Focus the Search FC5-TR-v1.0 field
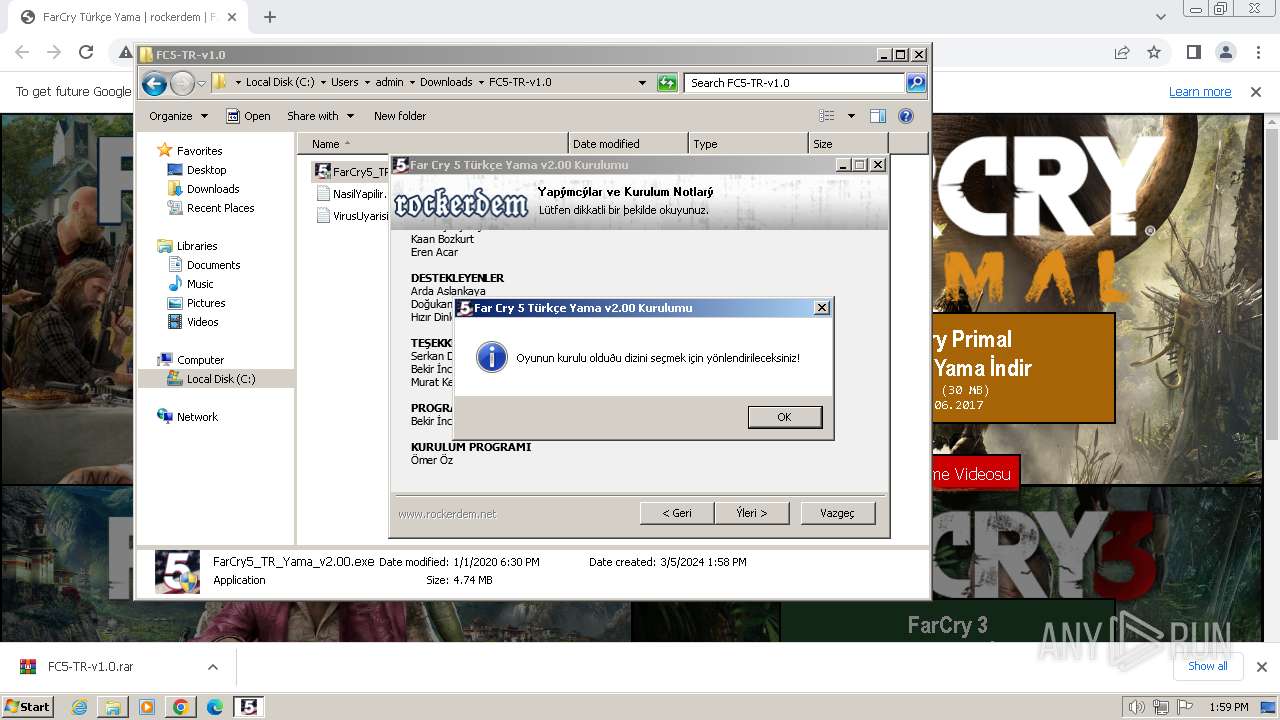This screenshot has width=1280, height=720. tap(795, 83)
